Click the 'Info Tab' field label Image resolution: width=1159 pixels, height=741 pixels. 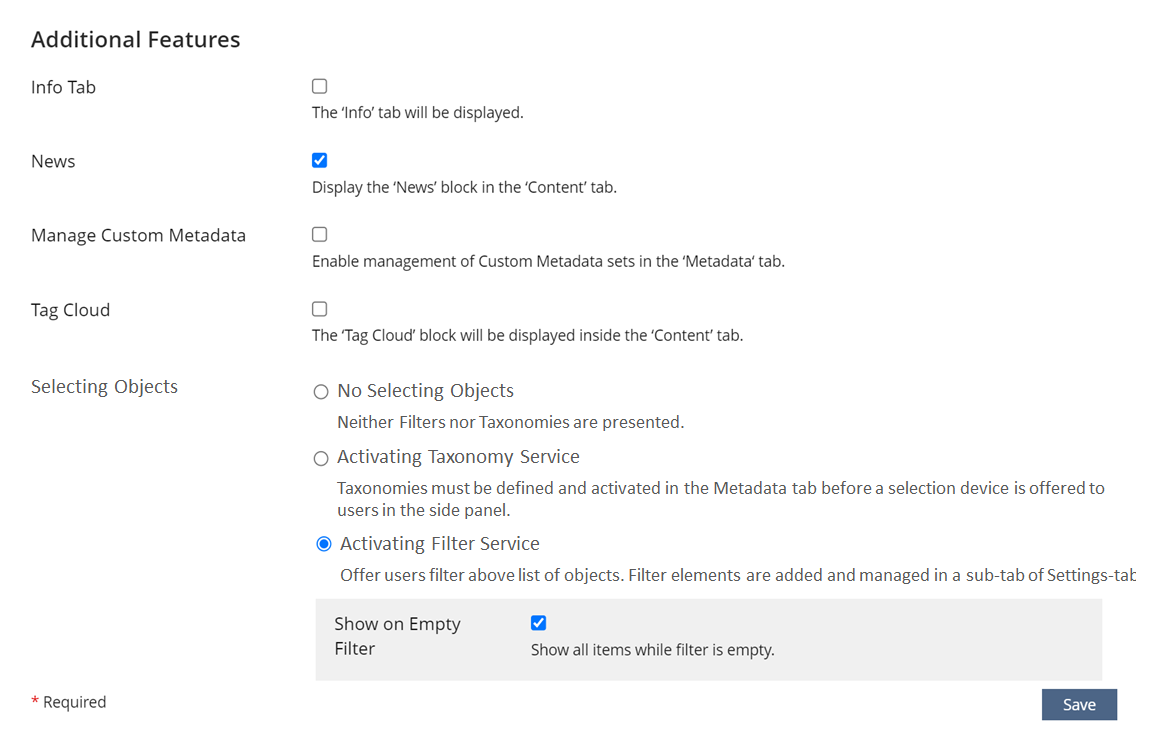[x=63, y=88]
